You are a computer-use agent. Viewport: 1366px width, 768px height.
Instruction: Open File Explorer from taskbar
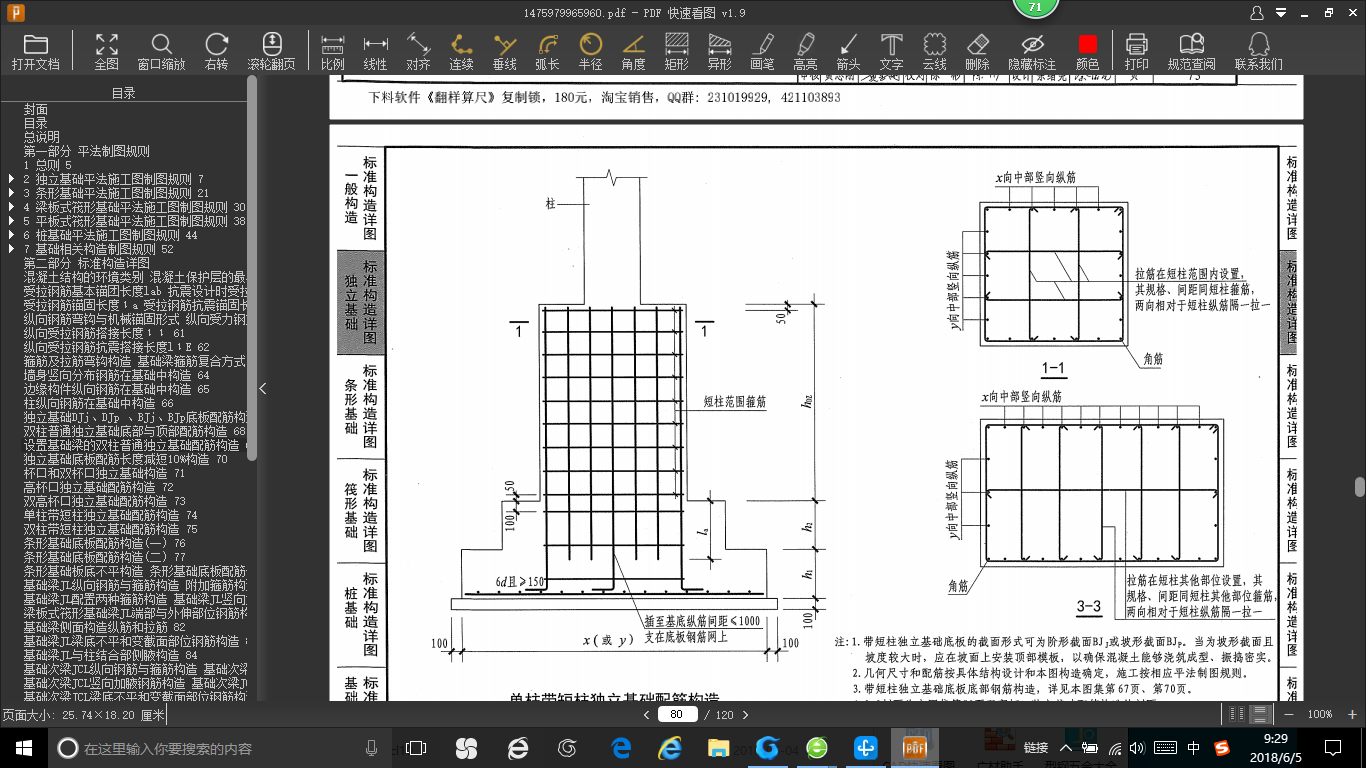point(718,747)
